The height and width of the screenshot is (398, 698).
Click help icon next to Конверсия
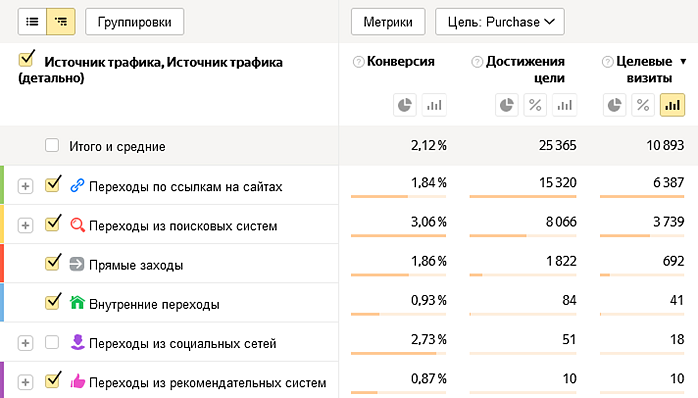coord(358,62)
